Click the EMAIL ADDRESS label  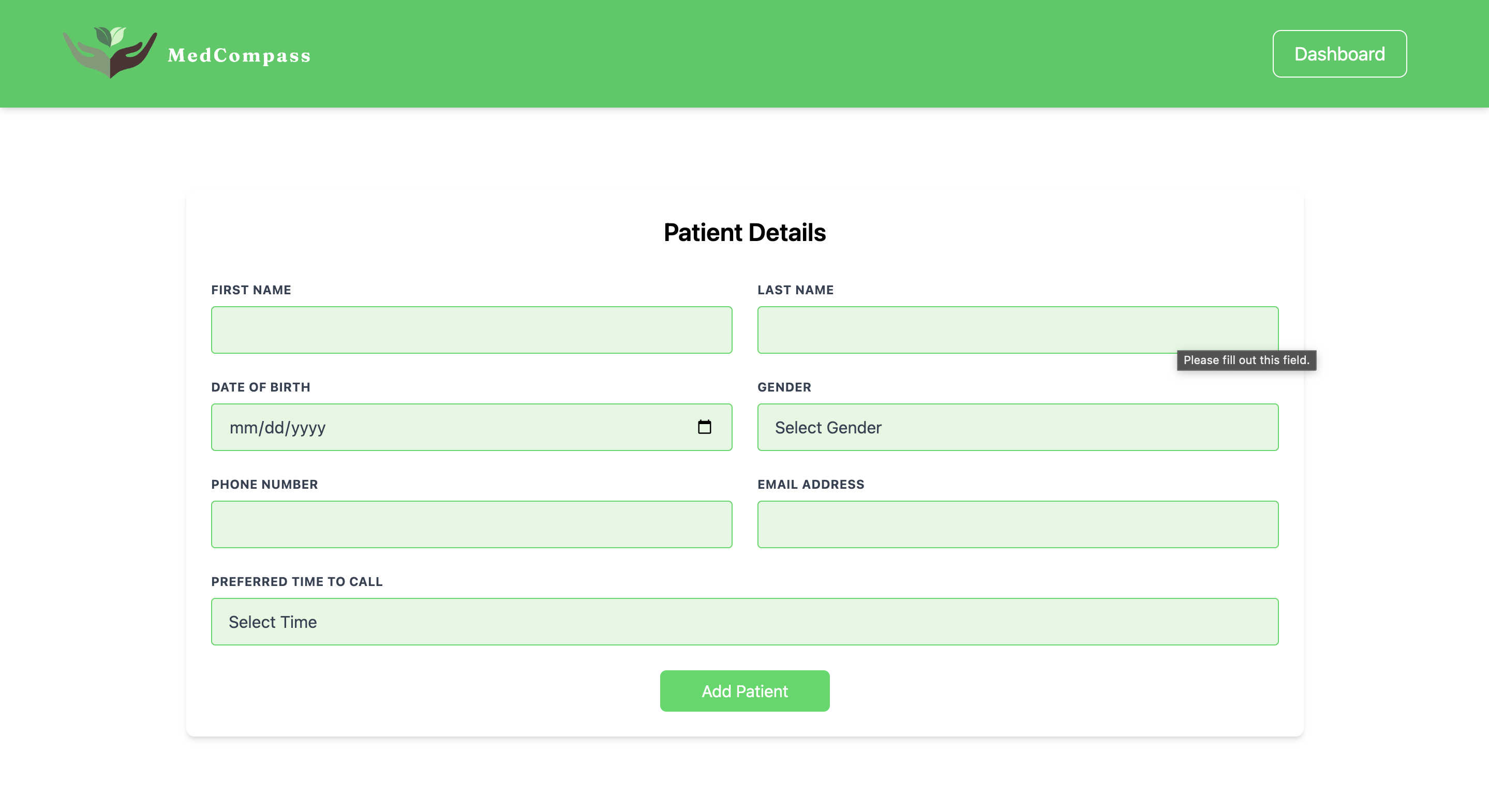pyautogui.click(x=810, y=484)
